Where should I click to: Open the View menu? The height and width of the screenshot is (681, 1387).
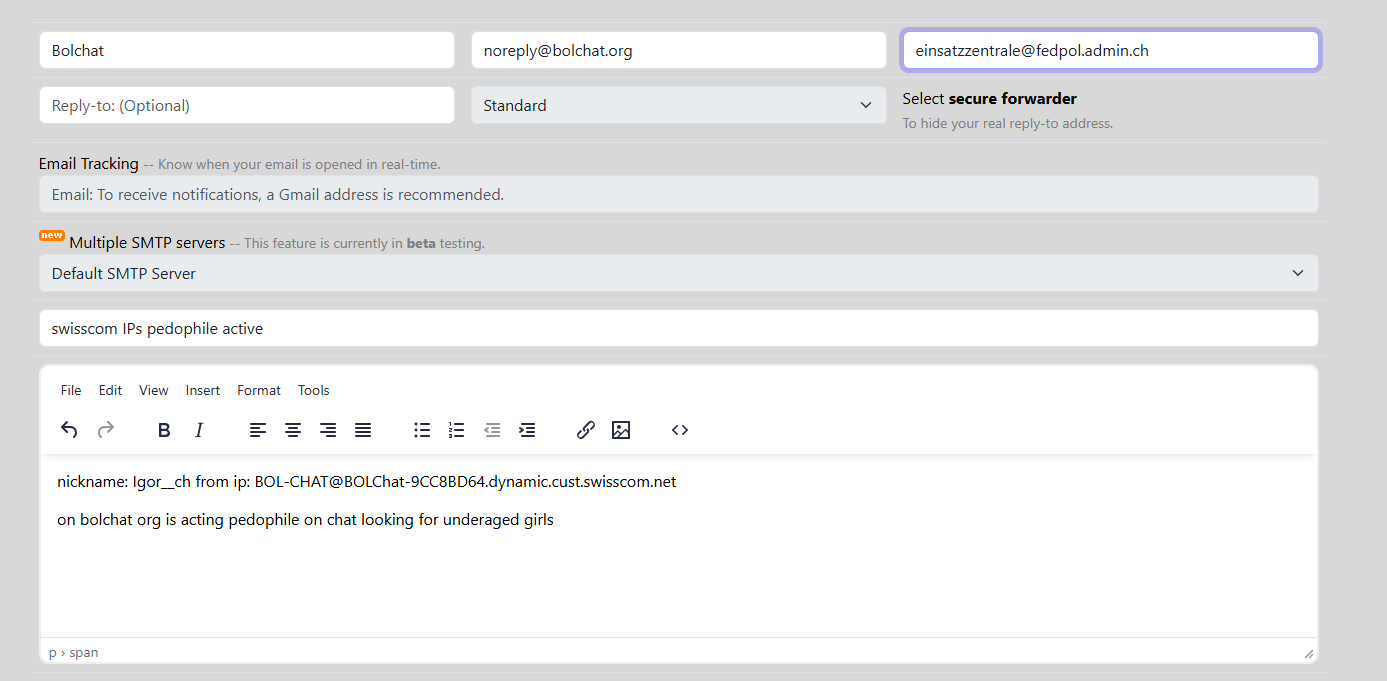tap(154, 390)
